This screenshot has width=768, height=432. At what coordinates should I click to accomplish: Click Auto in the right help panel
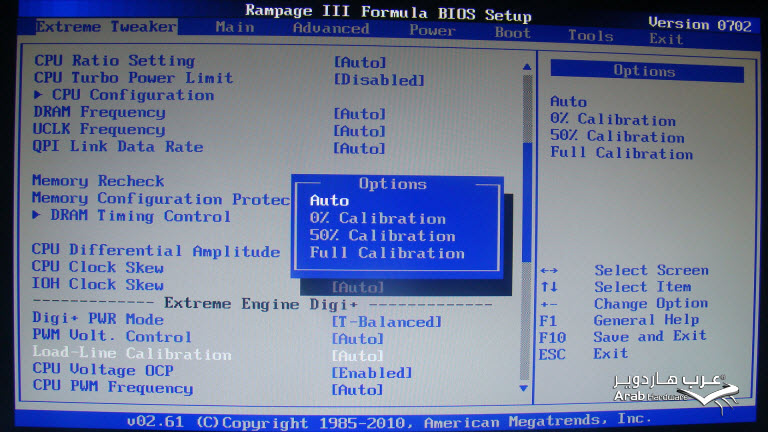point(569,101)
